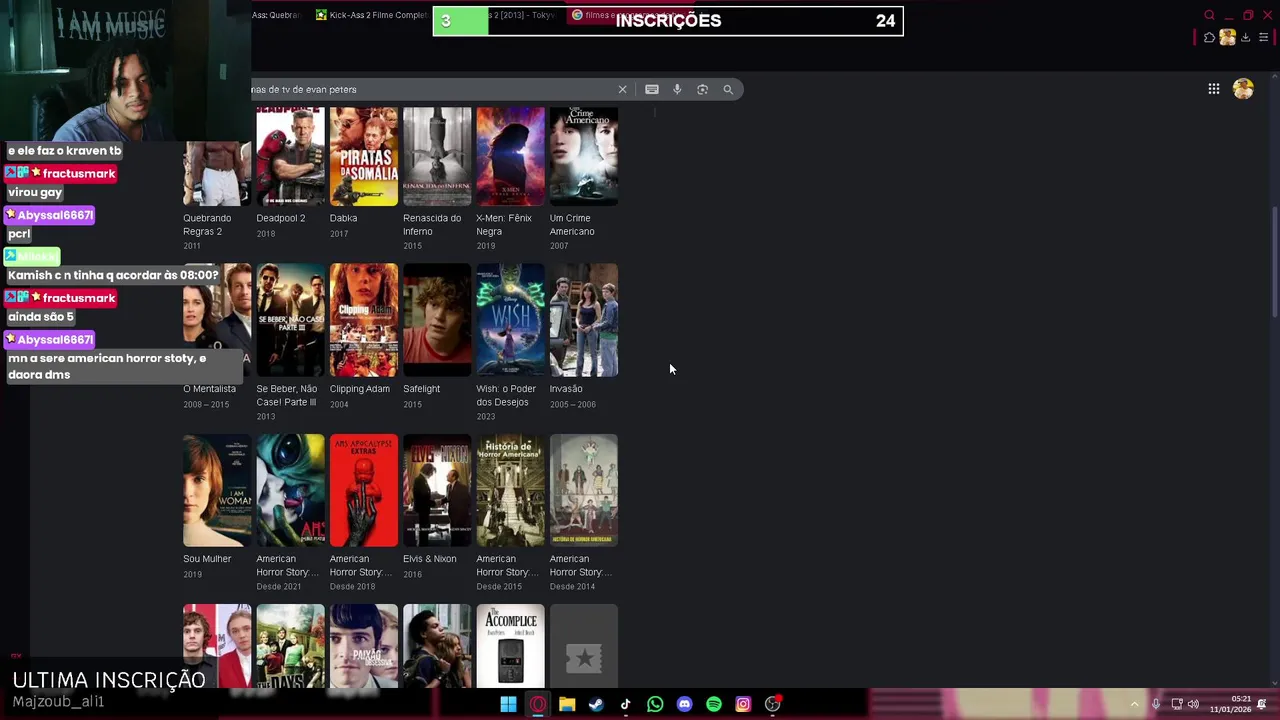This screenshot has width=1280, height=720.
Task: Open the Wish: o Poder dos Desejos poster
Action: point(510,320)
